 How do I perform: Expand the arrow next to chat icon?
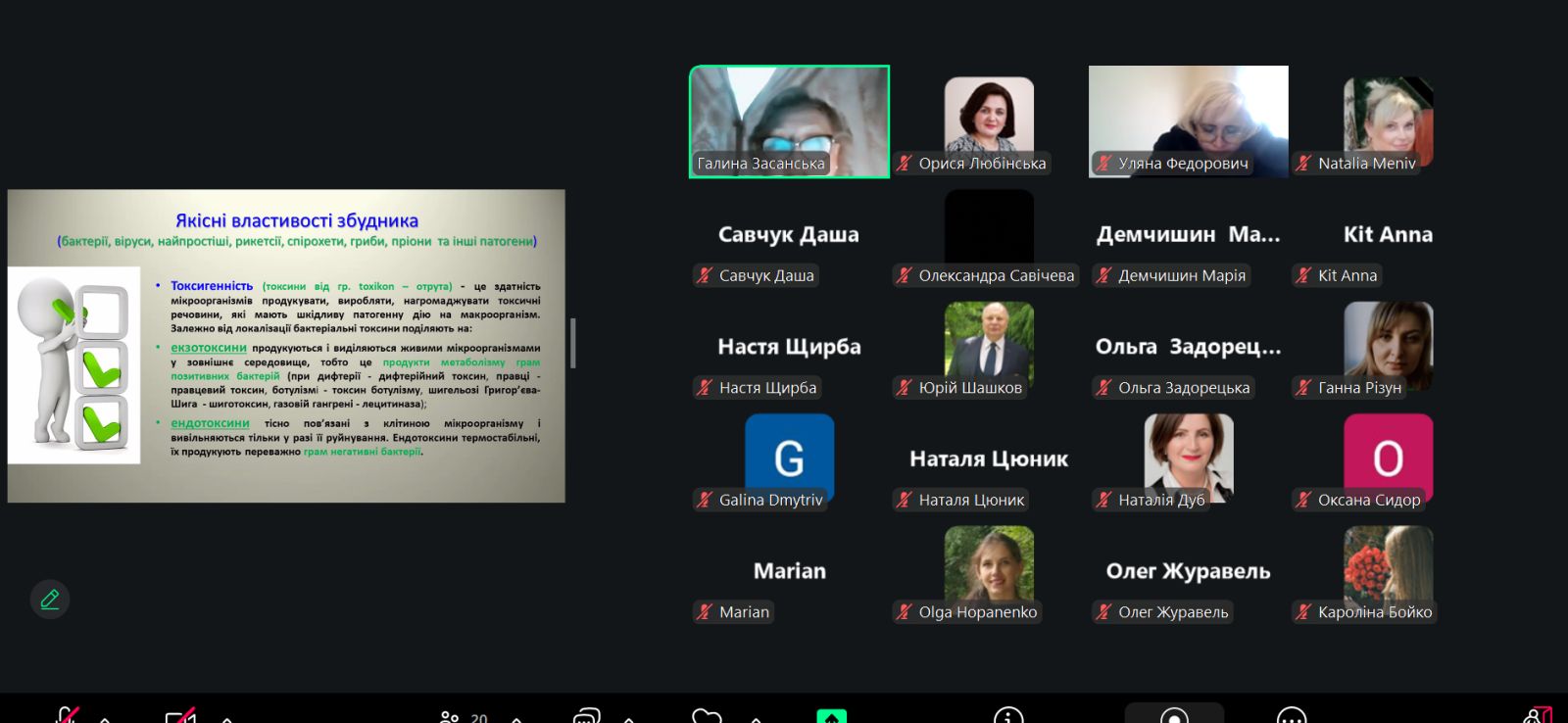(629, 719)
